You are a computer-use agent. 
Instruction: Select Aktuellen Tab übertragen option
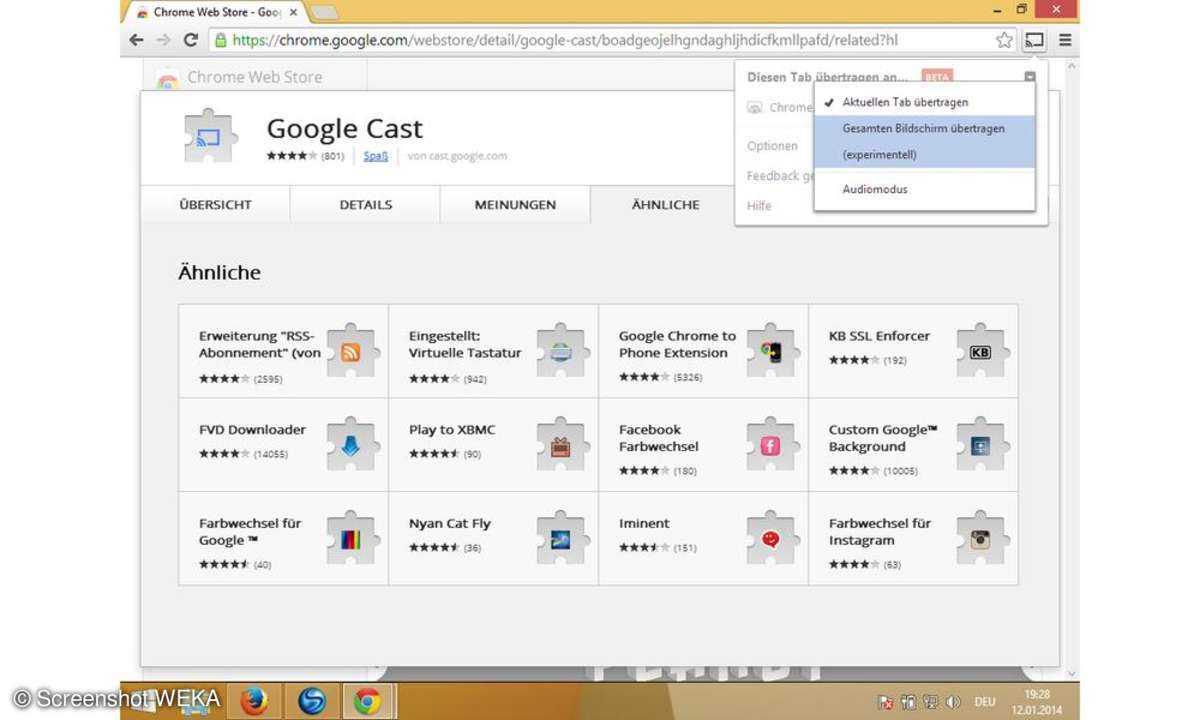[924, 102]
